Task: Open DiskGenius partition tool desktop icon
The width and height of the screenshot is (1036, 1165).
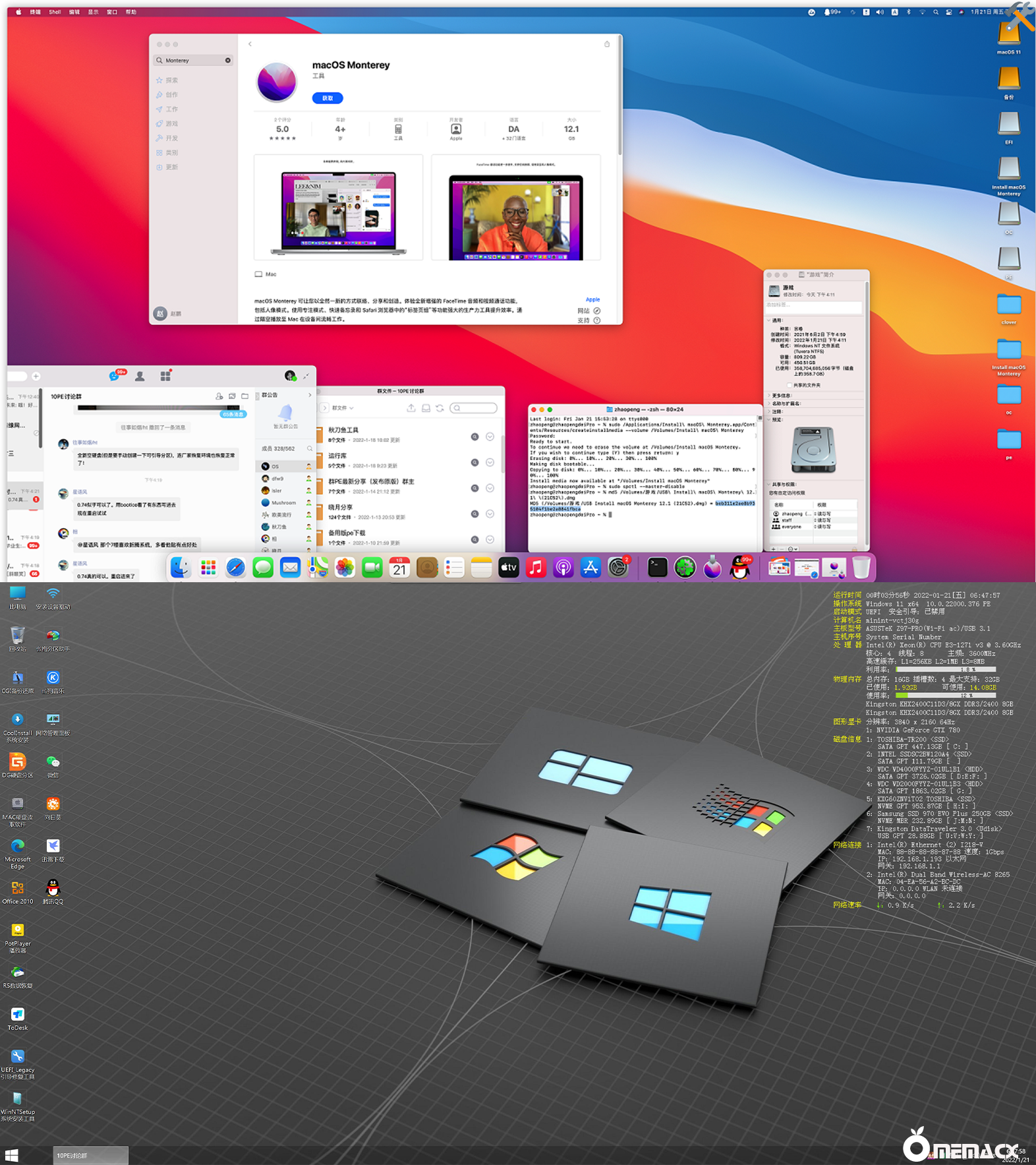Action: pos(18,763)
